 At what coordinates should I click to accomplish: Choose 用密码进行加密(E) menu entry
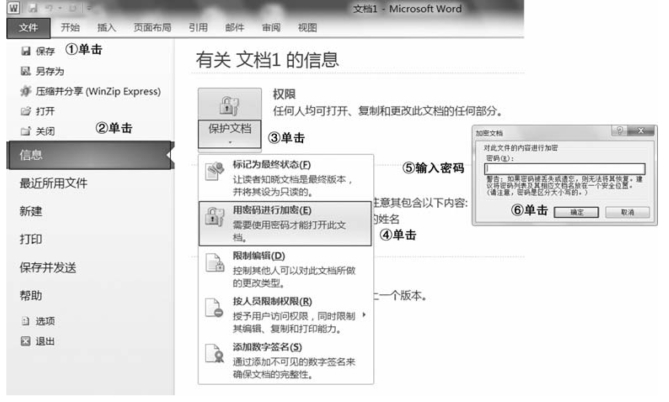285,224
